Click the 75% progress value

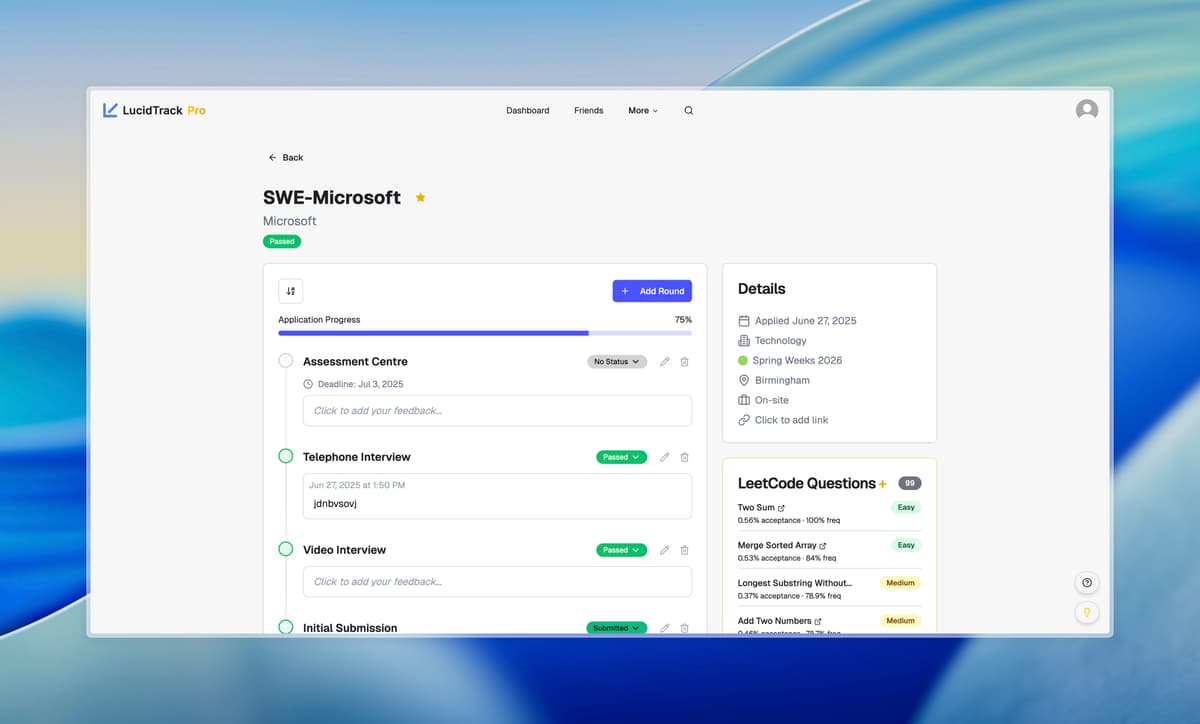click(x=683, y=320)
